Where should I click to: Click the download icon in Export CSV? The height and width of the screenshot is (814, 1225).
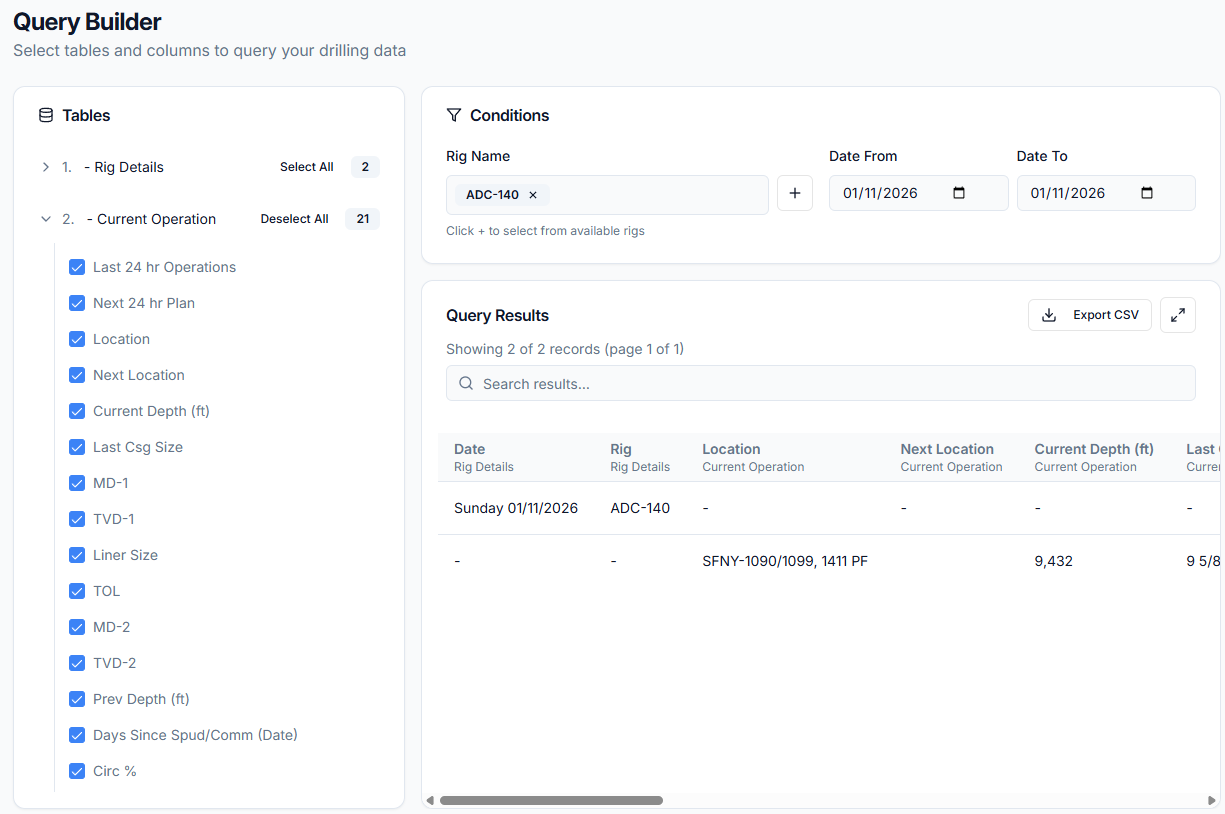[1049, 315]
